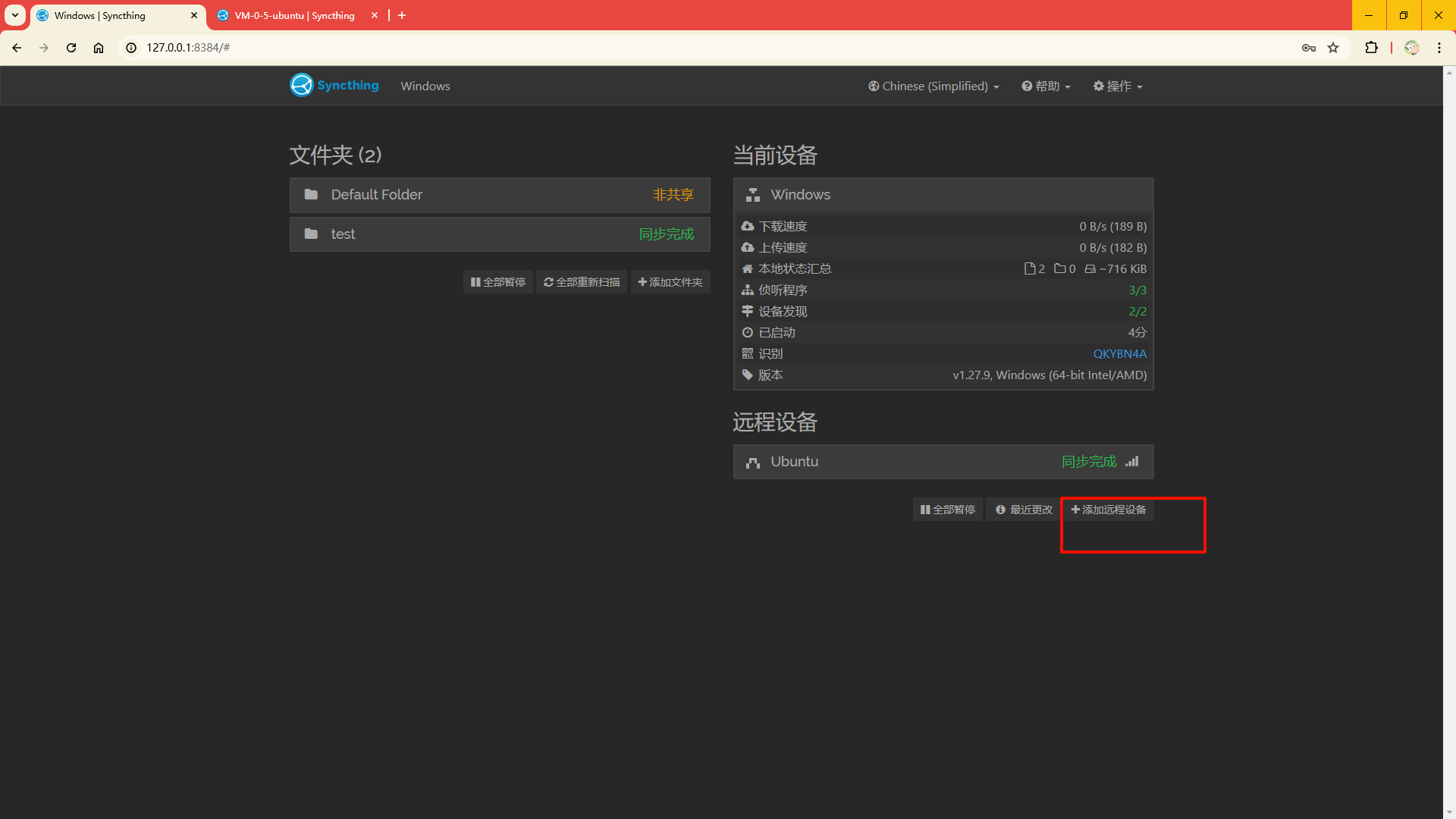The height and width of the screenshot is (819, 1456).
Task: Click the identification label icon
Action: (x=746, y=353)
